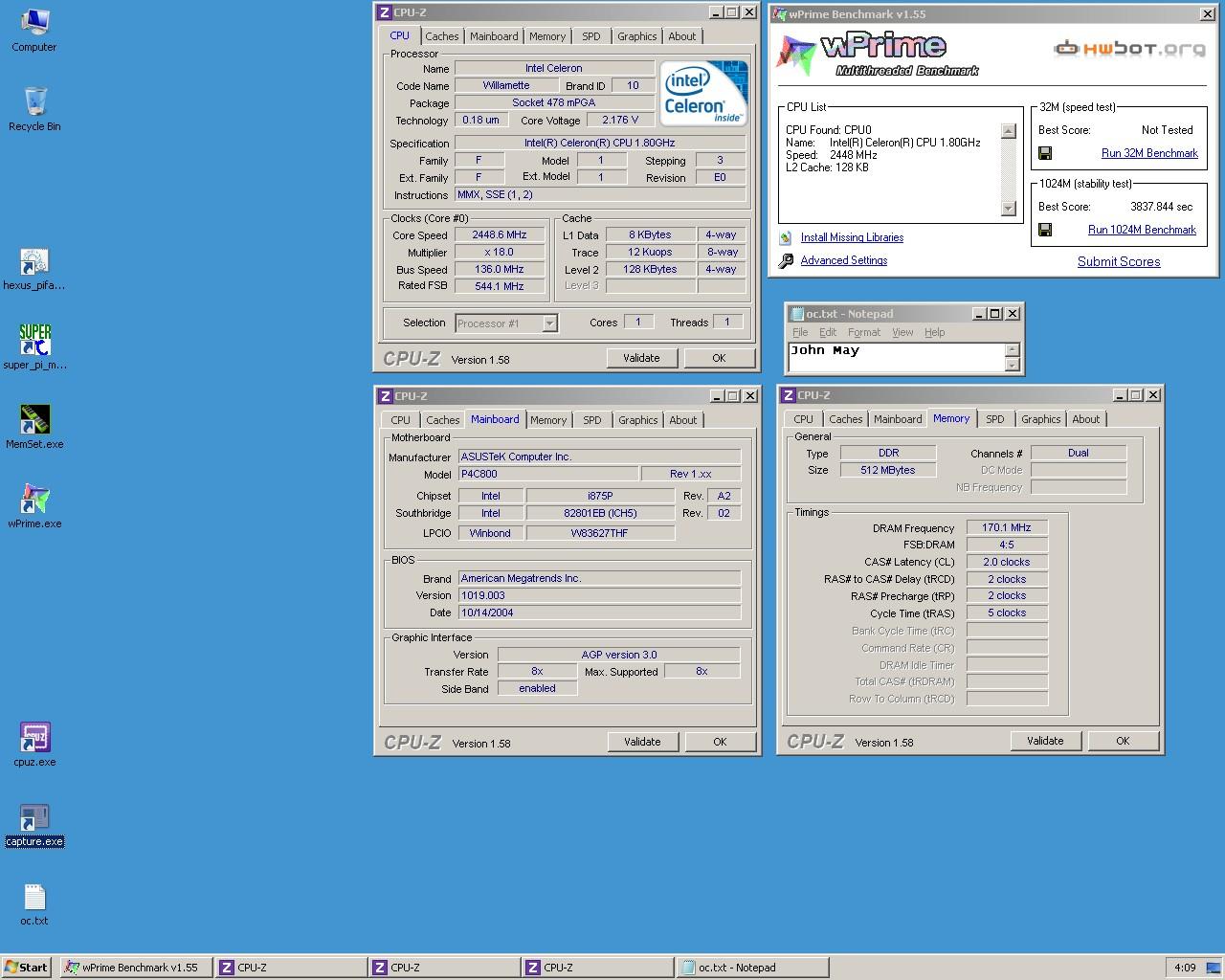Viewport: 1225px width, 980px height.
Task: Click the Advanced Settings wrench icon
Action: coord(786,260)
